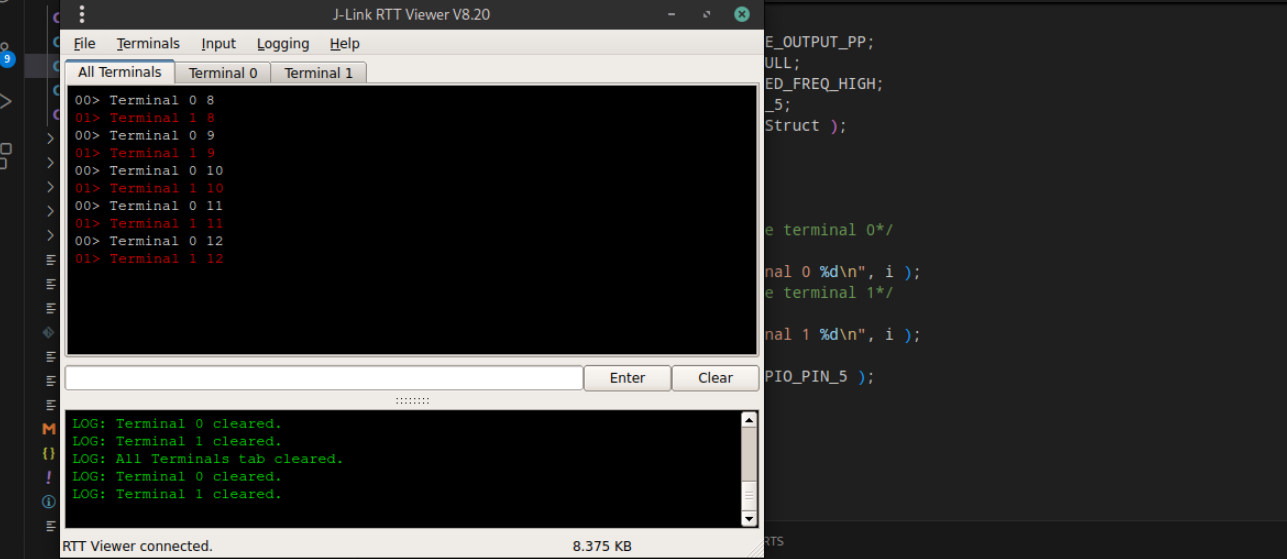Expand the first collapsed folder chevron in explorer
The width and height of the screenshot is (1287, 559).
click(50, 139)
